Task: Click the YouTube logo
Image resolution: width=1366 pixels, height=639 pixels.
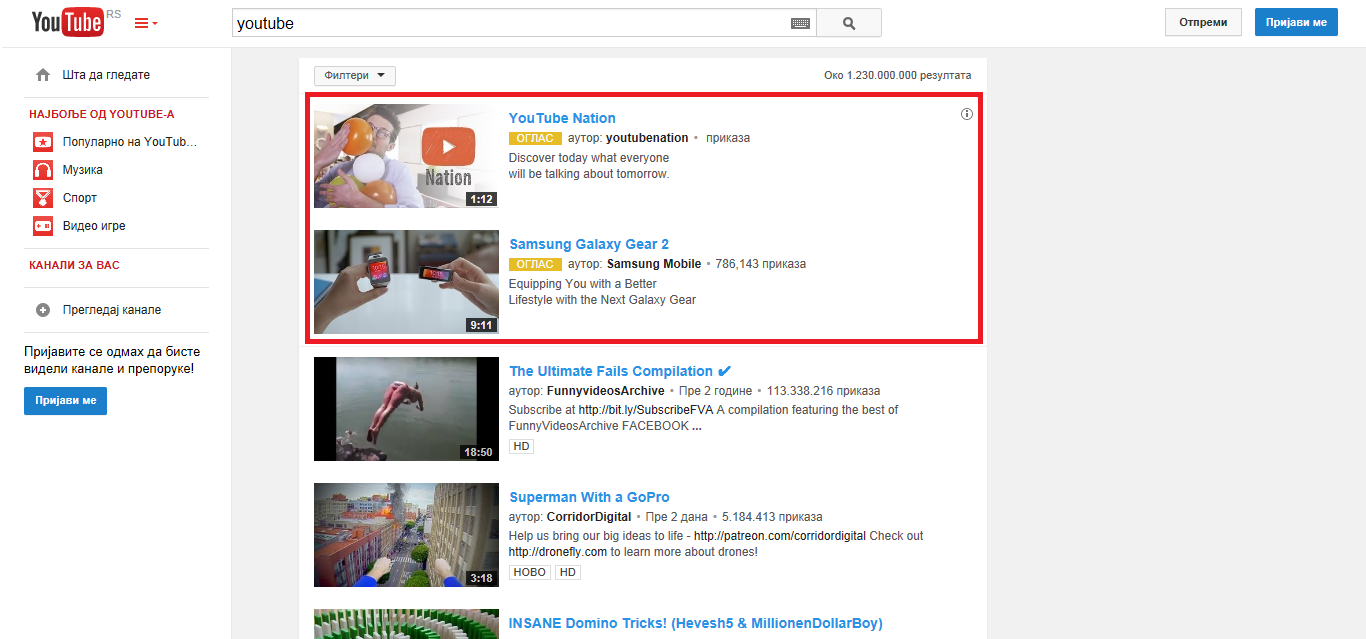Action: [68, 22]
